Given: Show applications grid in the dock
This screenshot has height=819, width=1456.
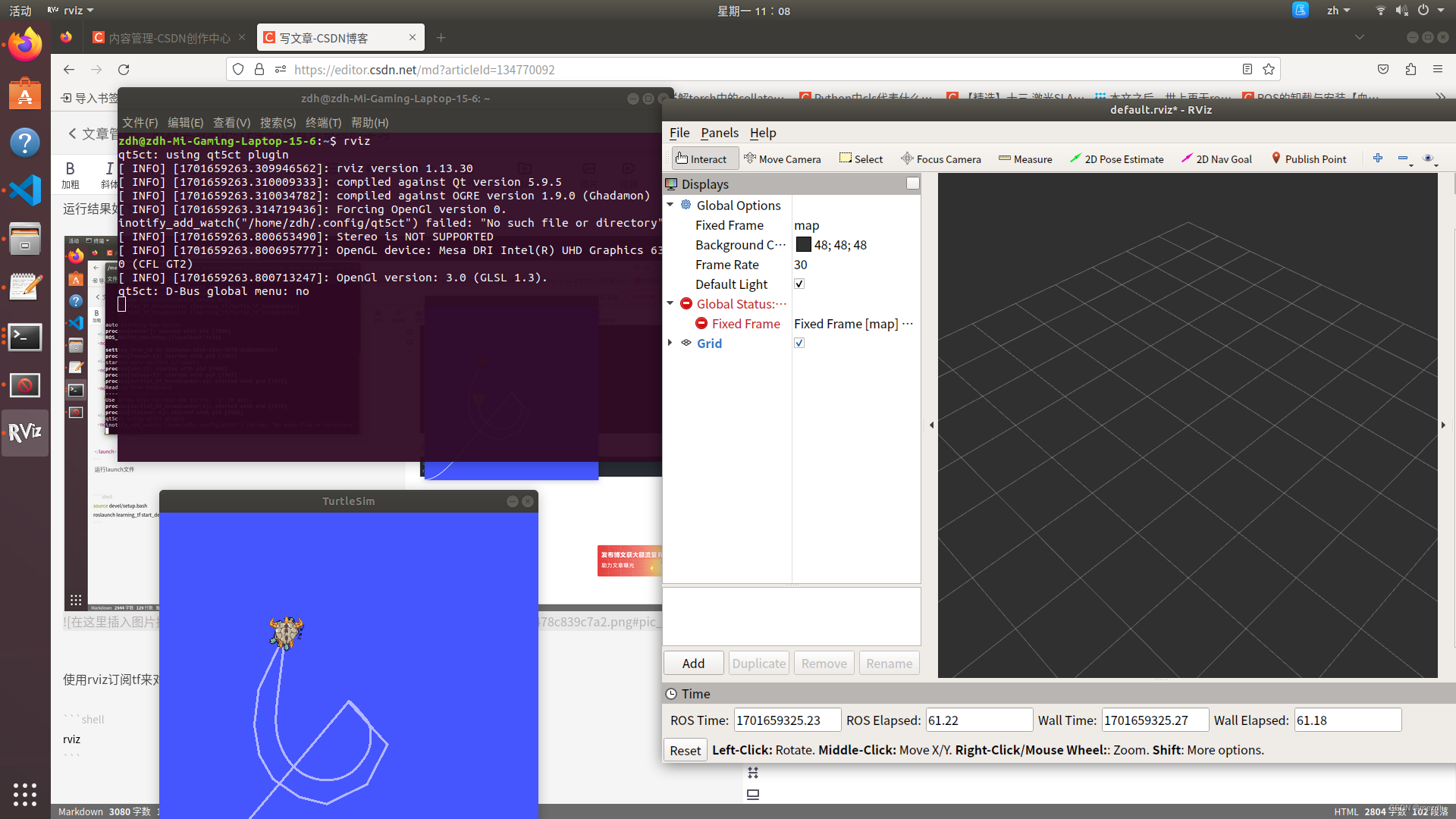Looking at the screenshot, I should (x=25, y=794).
